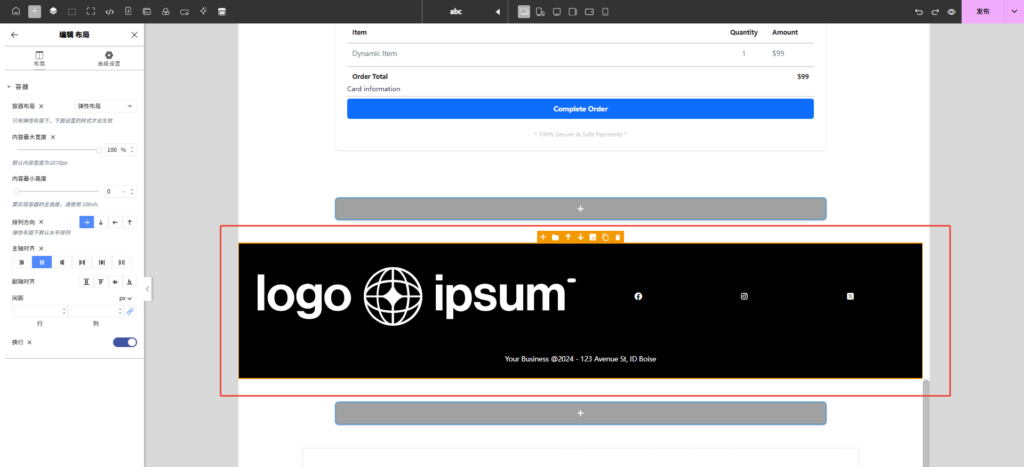
Task: Click the undo arrow in top bar
Action: (x=919, y=11)
